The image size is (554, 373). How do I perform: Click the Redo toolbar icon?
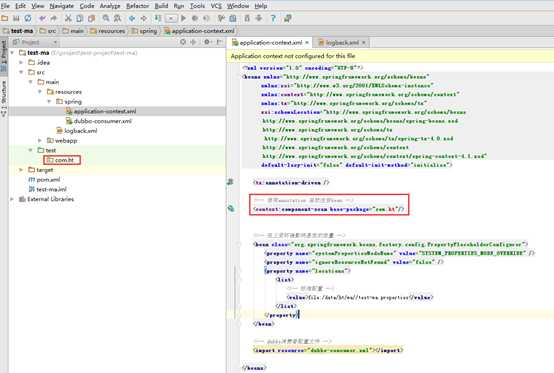tap(54, 18)
